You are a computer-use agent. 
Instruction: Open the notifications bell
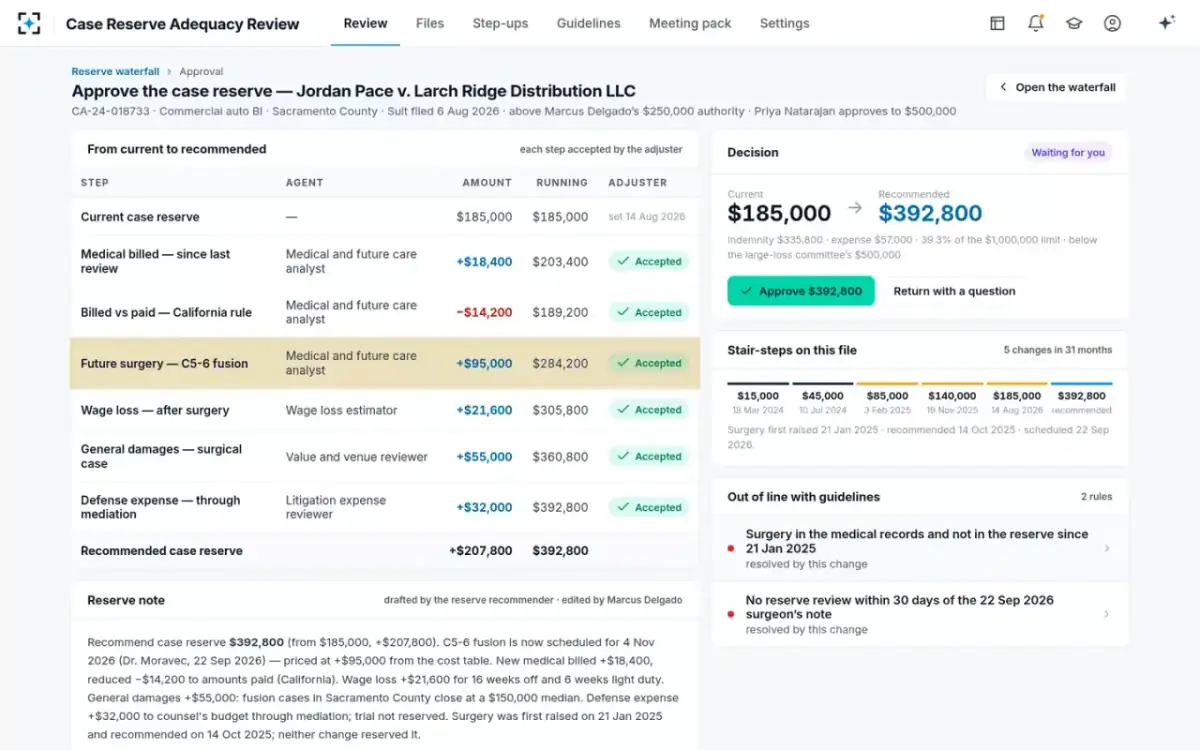tap(1036, 23)
